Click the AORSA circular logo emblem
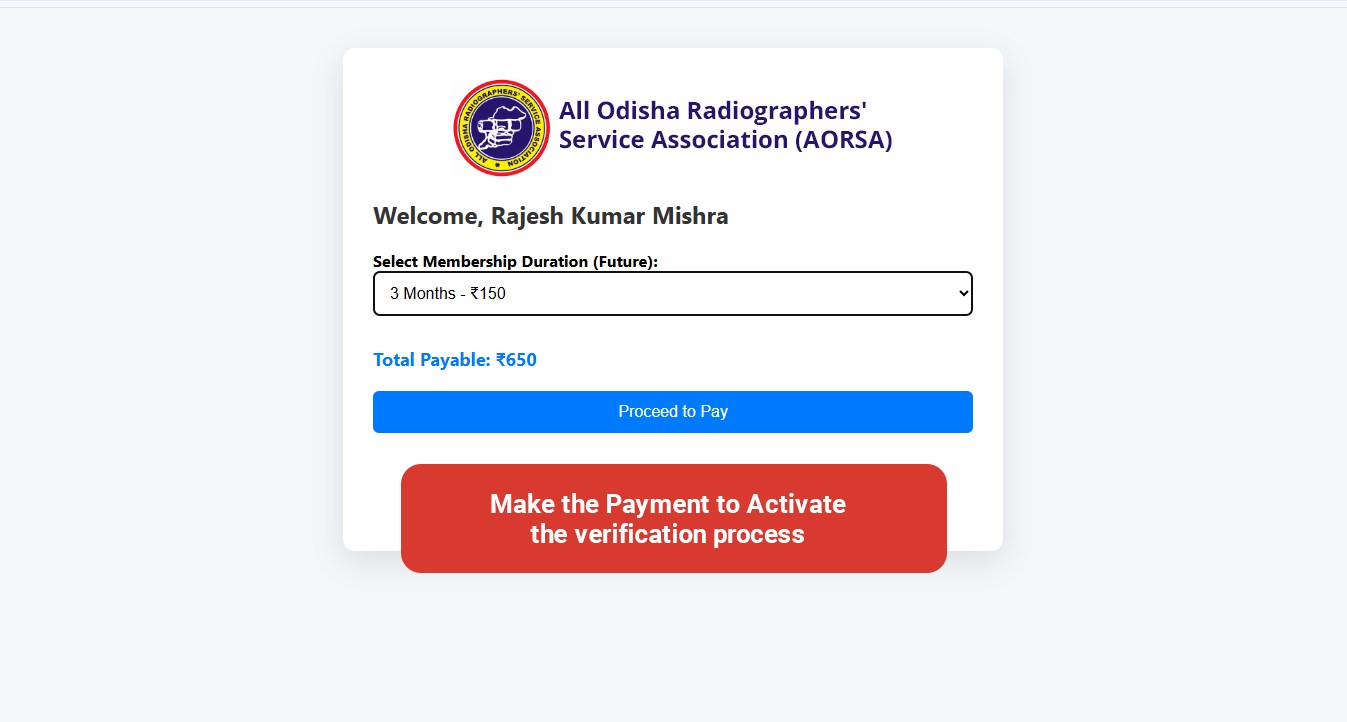This screenshot has width=1347, height=722. tap(502, 128)
